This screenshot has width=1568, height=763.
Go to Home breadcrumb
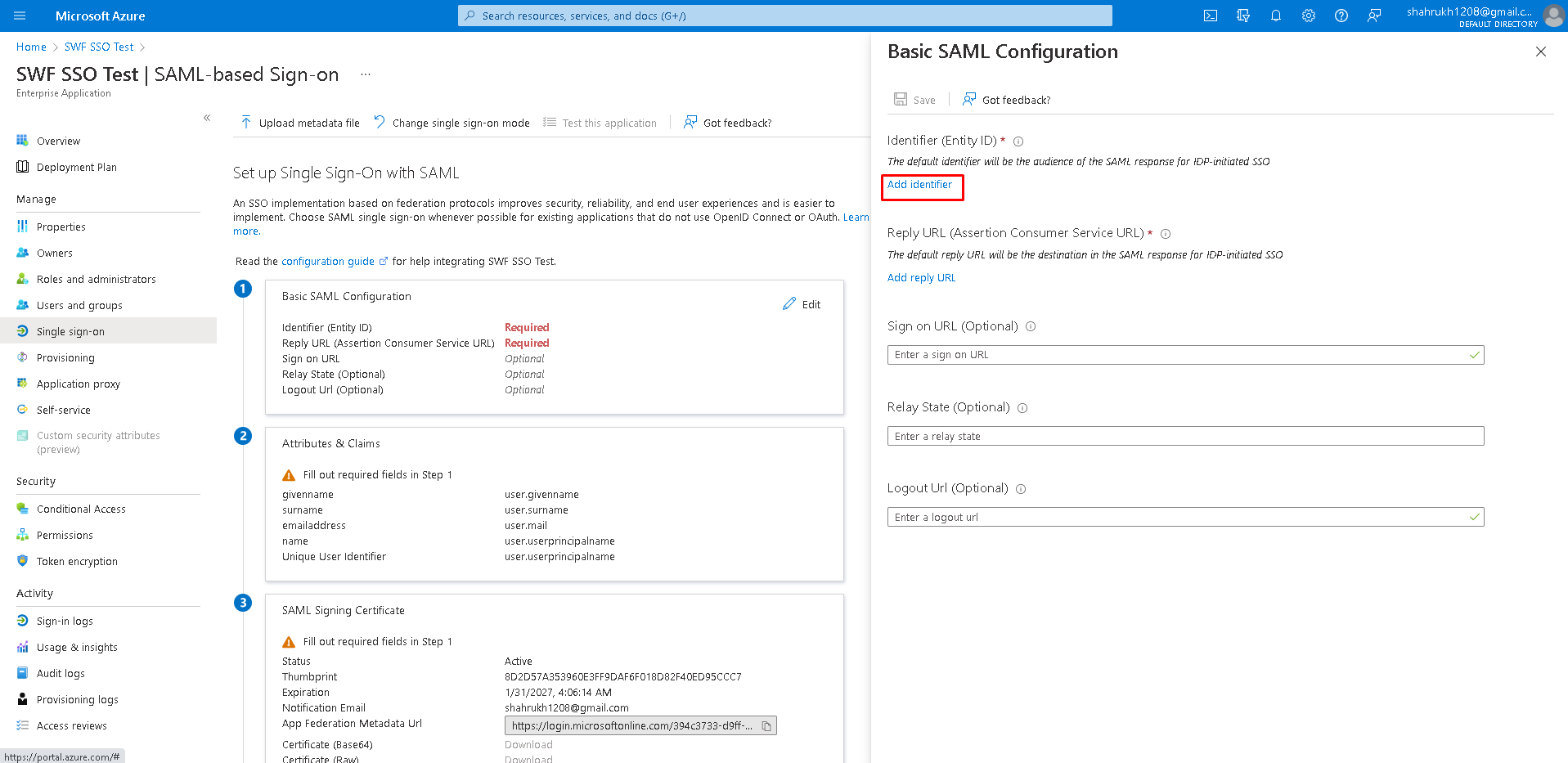tap(31, 47)
